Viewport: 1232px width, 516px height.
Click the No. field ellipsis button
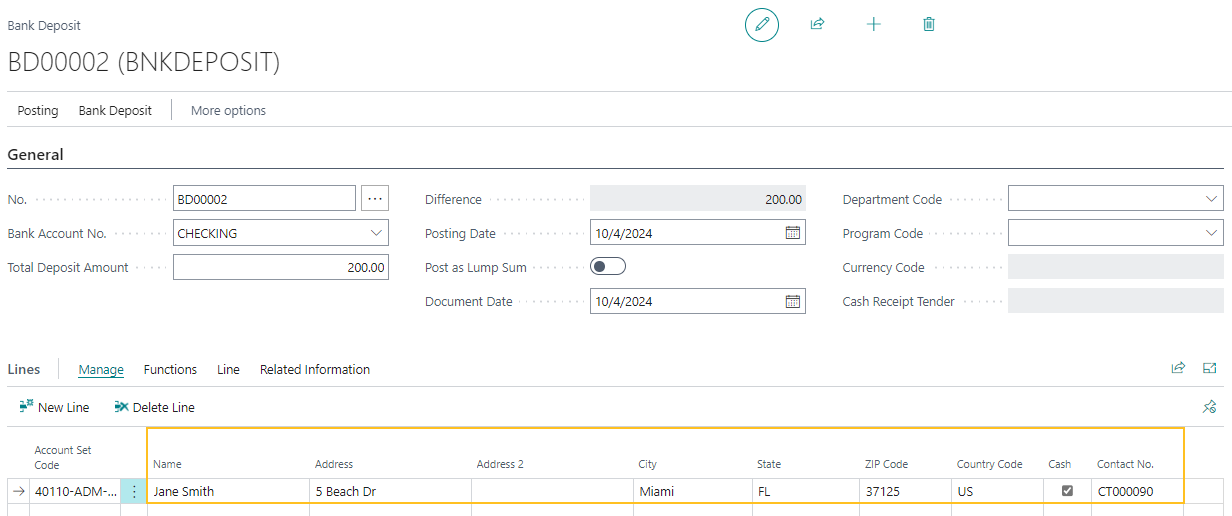[x=375, y=199]
